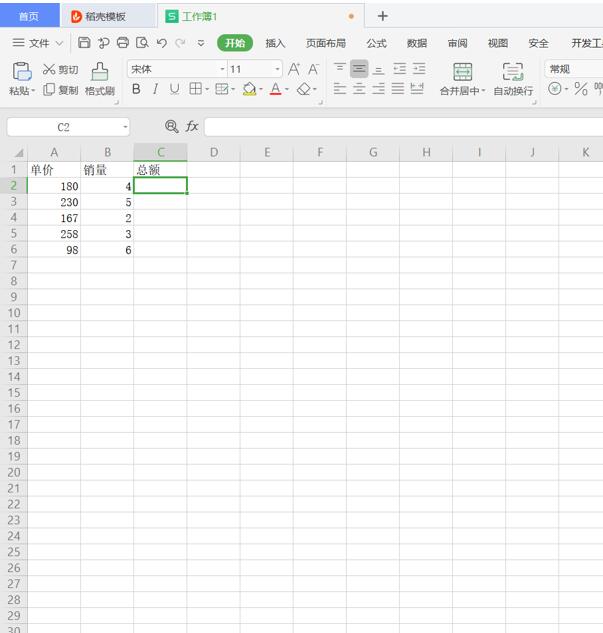
Task: Expand fill color options arrow
Action: [x=261, y=89]
